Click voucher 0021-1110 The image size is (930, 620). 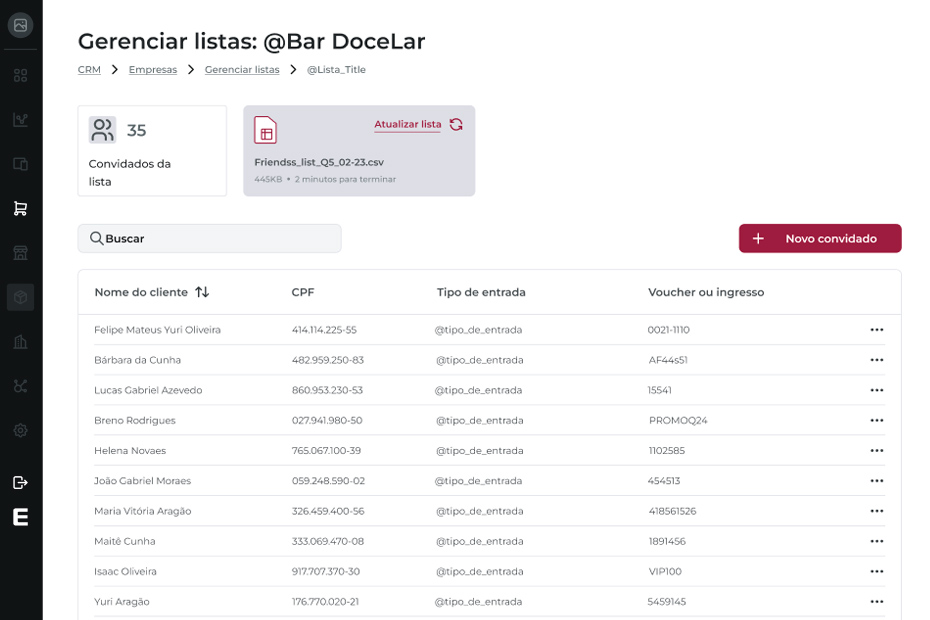coord(668,330)
